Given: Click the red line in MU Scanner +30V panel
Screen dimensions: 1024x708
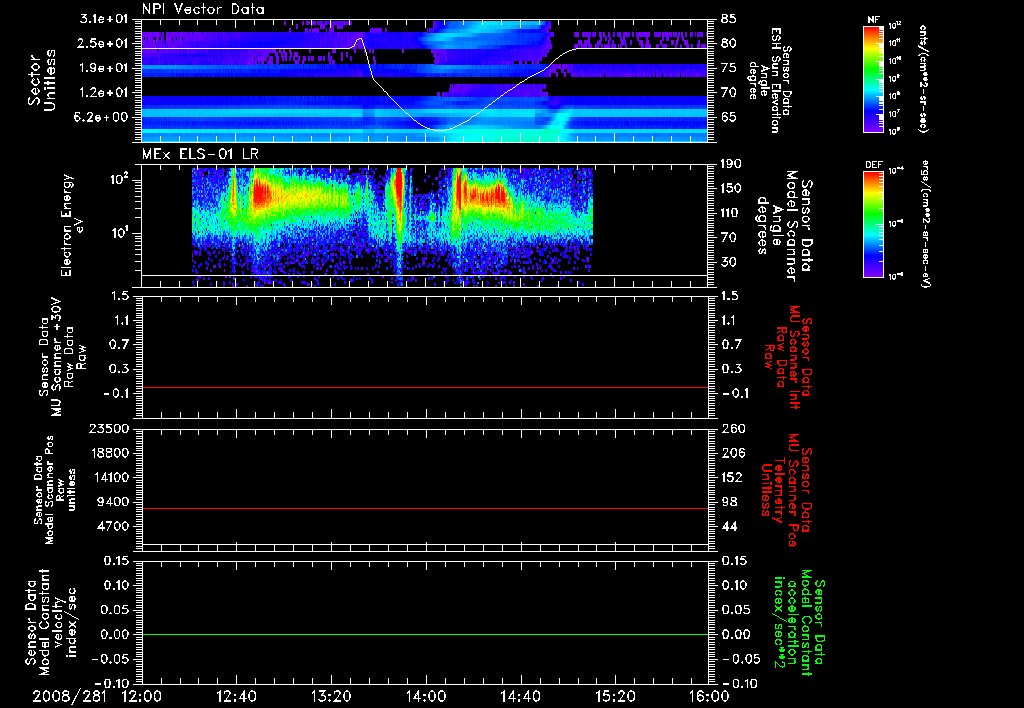Looking at the screenshot, I should point(424,387).
